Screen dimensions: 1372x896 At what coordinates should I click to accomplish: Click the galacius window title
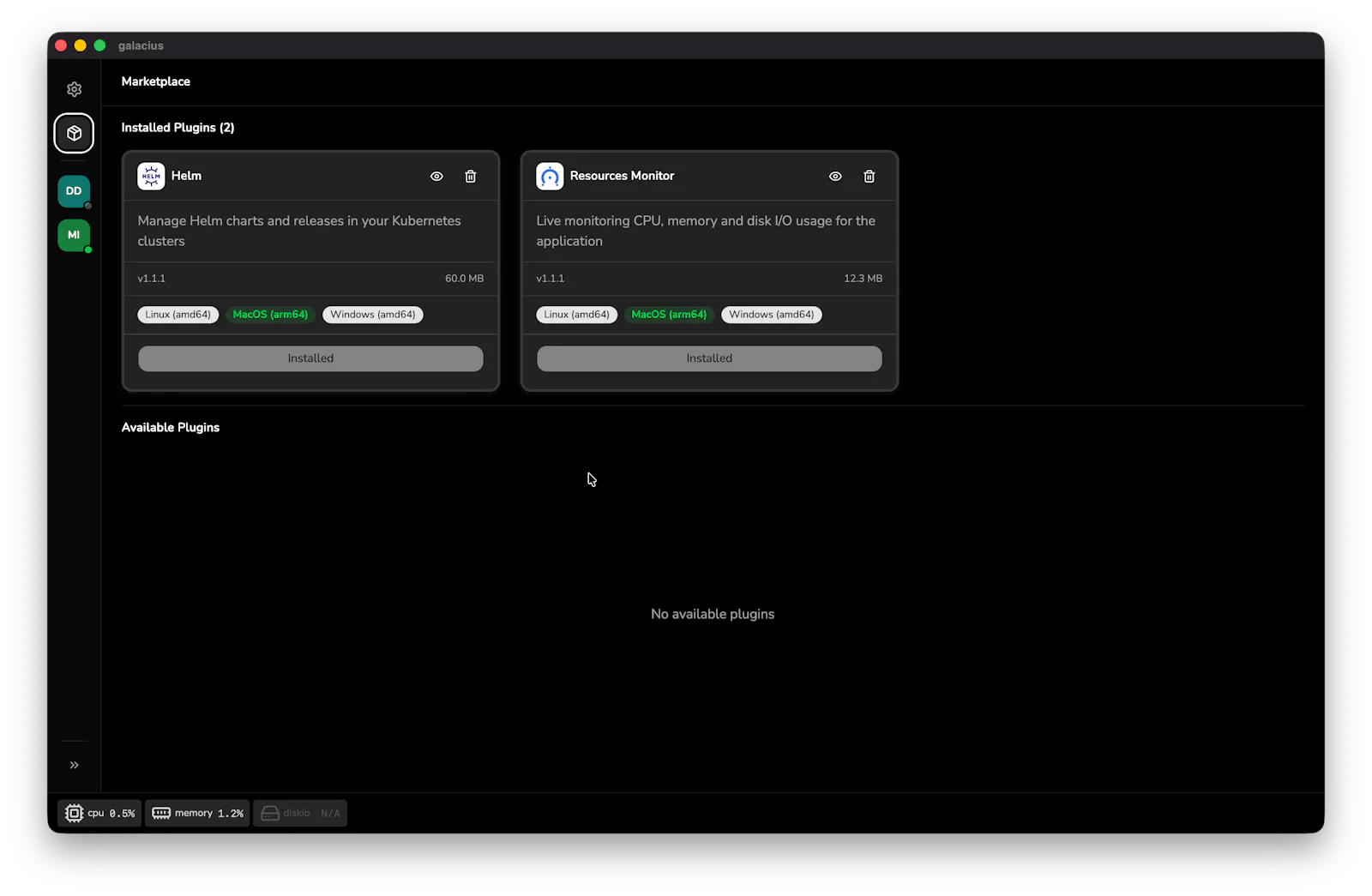coord(141,45)
